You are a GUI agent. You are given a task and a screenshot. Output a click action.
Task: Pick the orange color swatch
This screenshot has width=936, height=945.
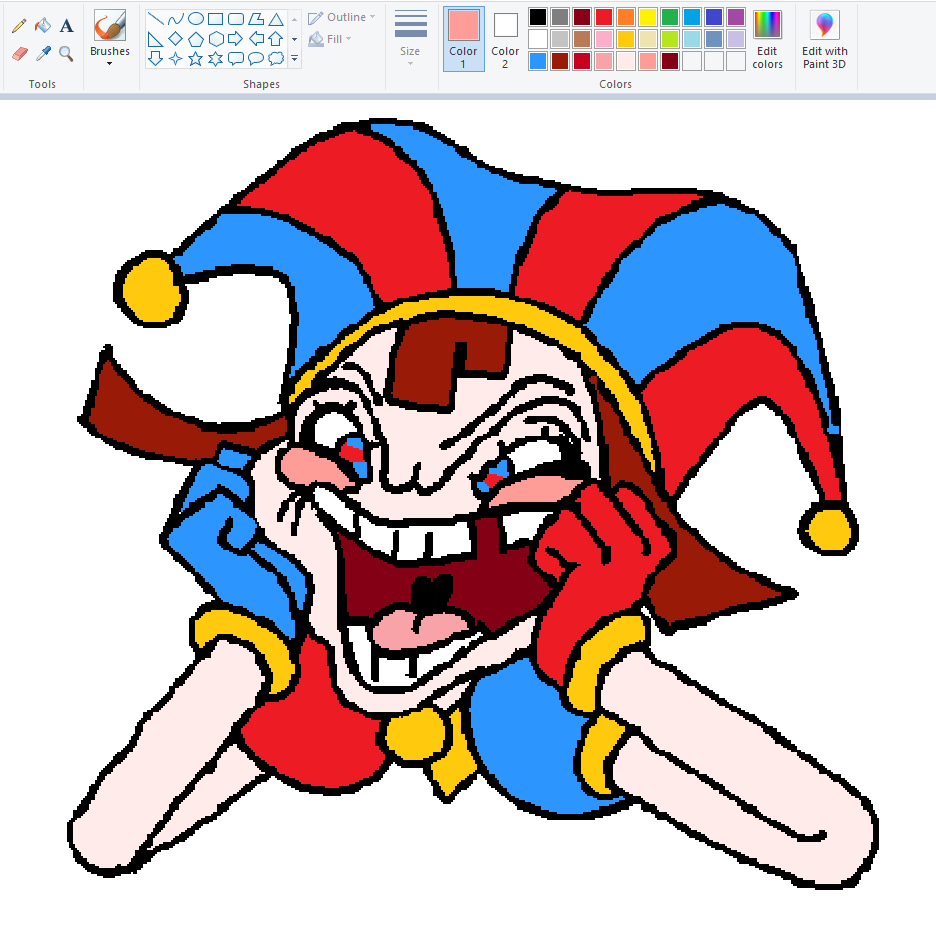coord(626,17)
